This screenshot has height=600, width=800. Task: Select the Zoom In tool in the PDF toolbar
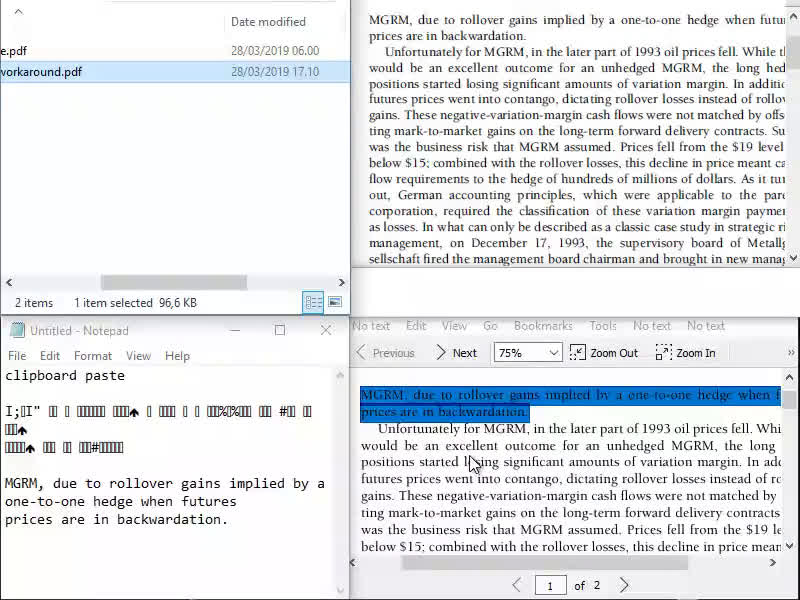click(682, 352)
